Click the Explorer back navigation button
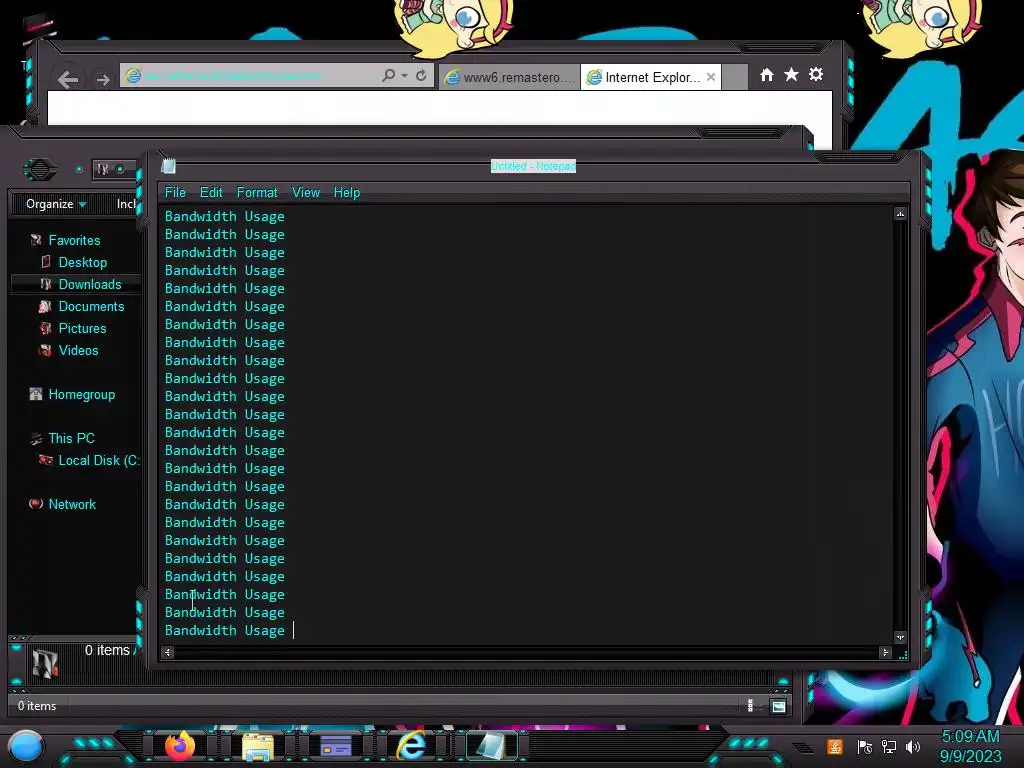Viewport: 1024px width, 768px height. (x=40, y=170)
